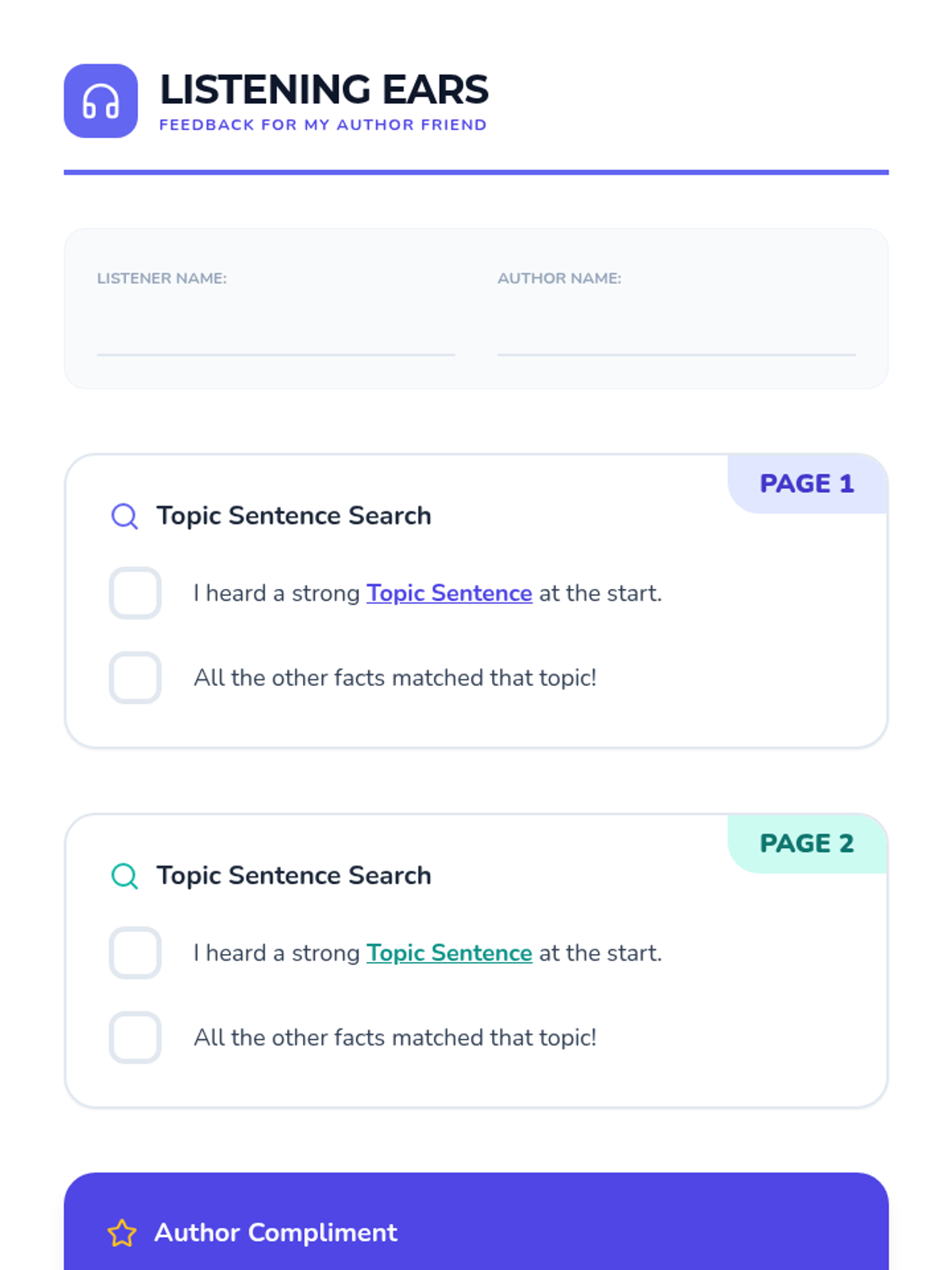Click the LISTENER NAME label
Image resolution: width=952 pixels, height=1270 pixels.
click(x=162, y=279)
